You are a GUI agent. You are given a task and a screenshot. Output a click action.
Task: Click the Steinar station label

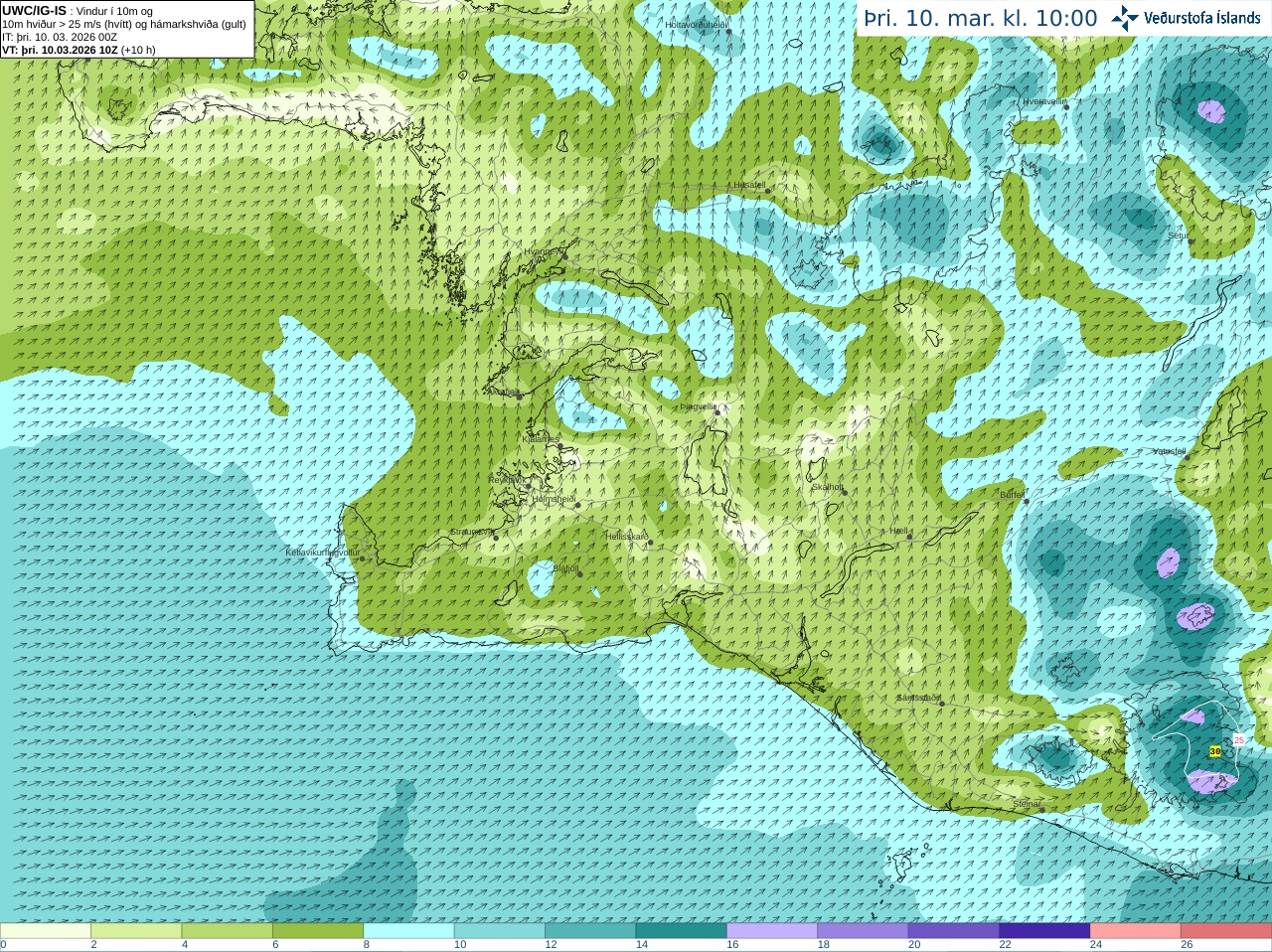[x=1027, y=804]
